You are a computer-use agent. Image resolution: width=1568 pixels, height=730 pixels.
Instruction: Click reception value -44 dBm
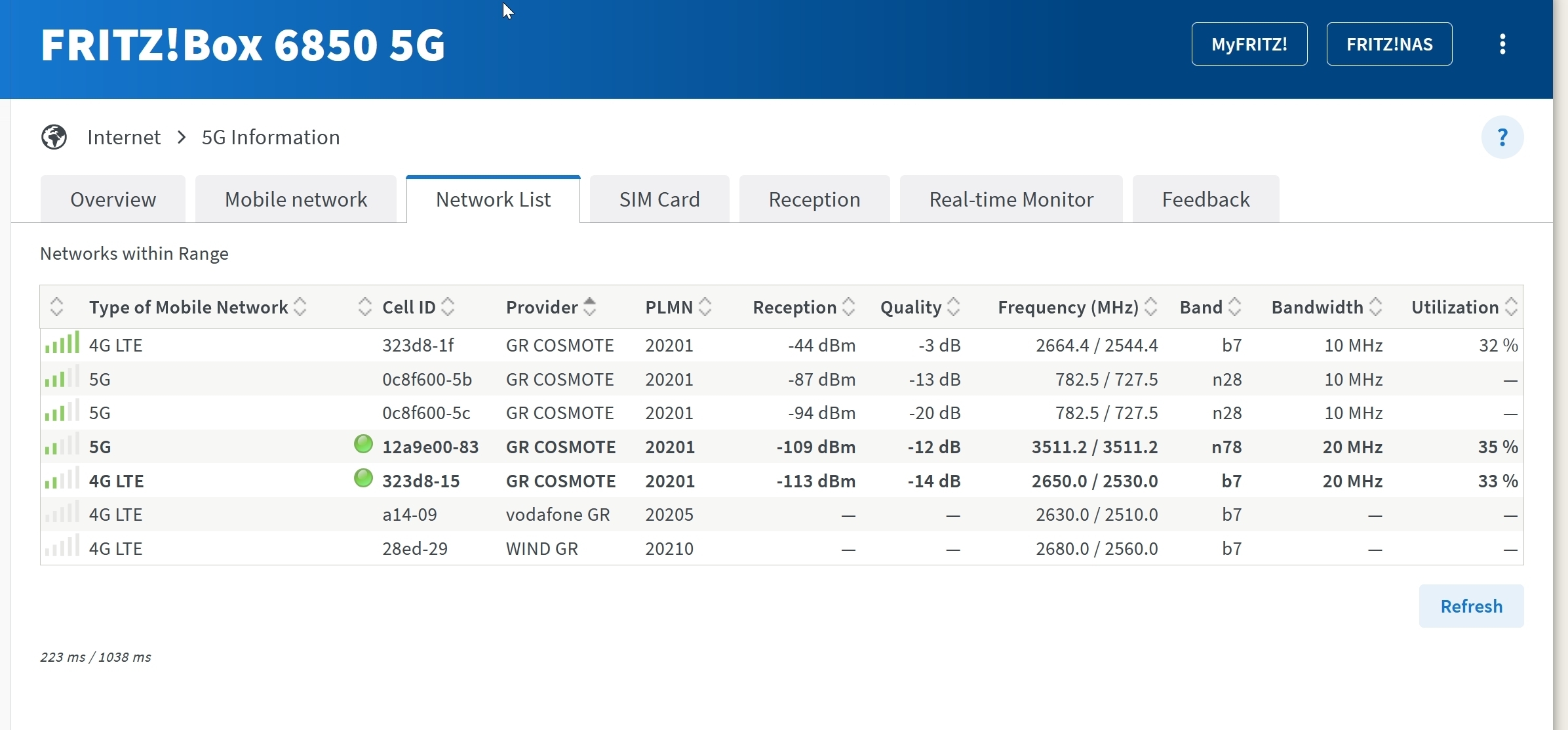pos(821,345)
